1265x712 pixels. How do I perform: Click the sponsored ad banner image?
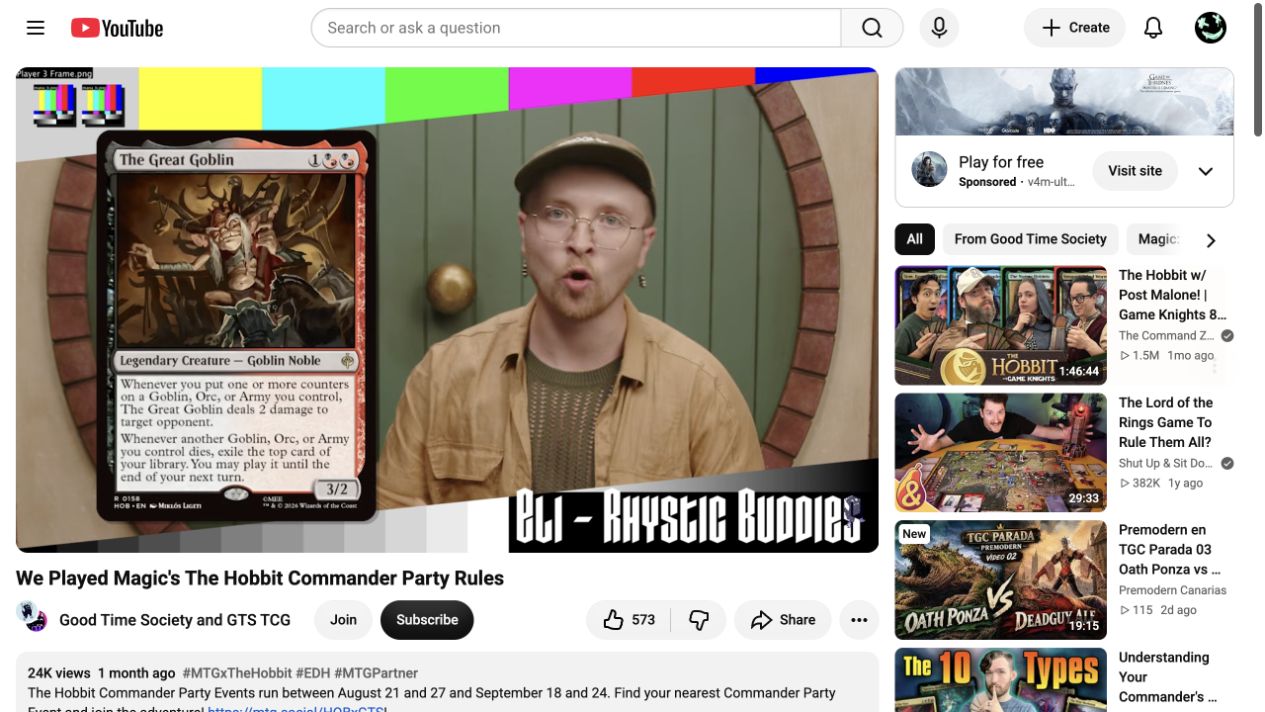1064,101
